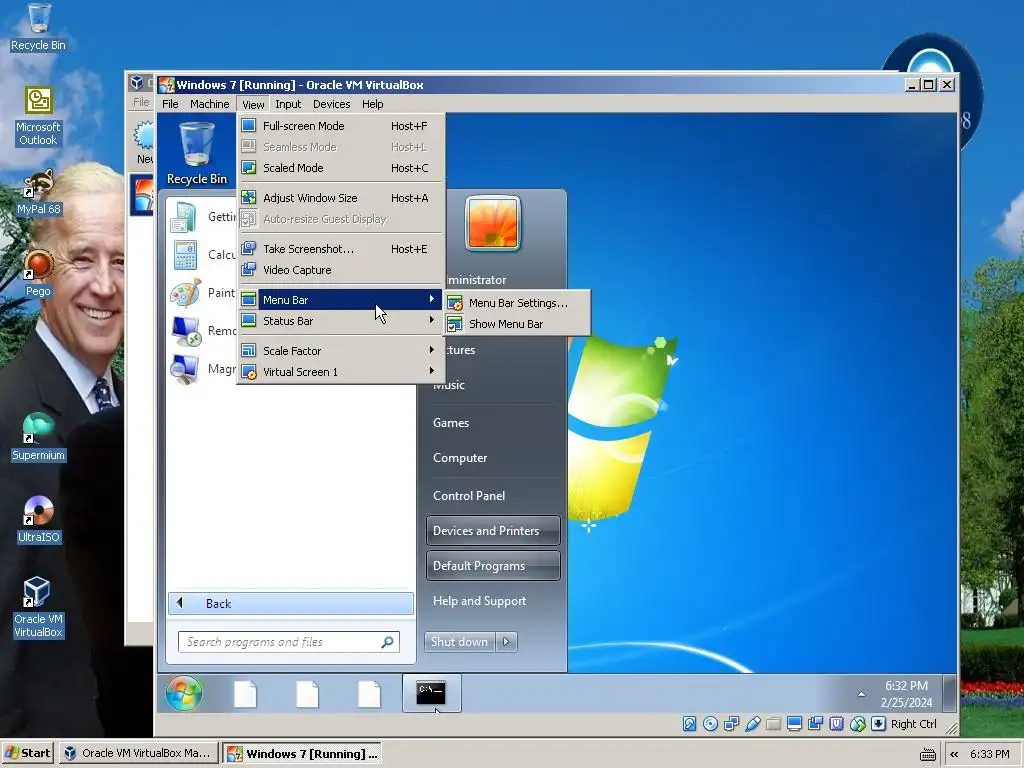The width and height of the screenshot is (1024, 768).
Task: Click the recording indicator in VM status bar
Action: [x=815, y=724]
